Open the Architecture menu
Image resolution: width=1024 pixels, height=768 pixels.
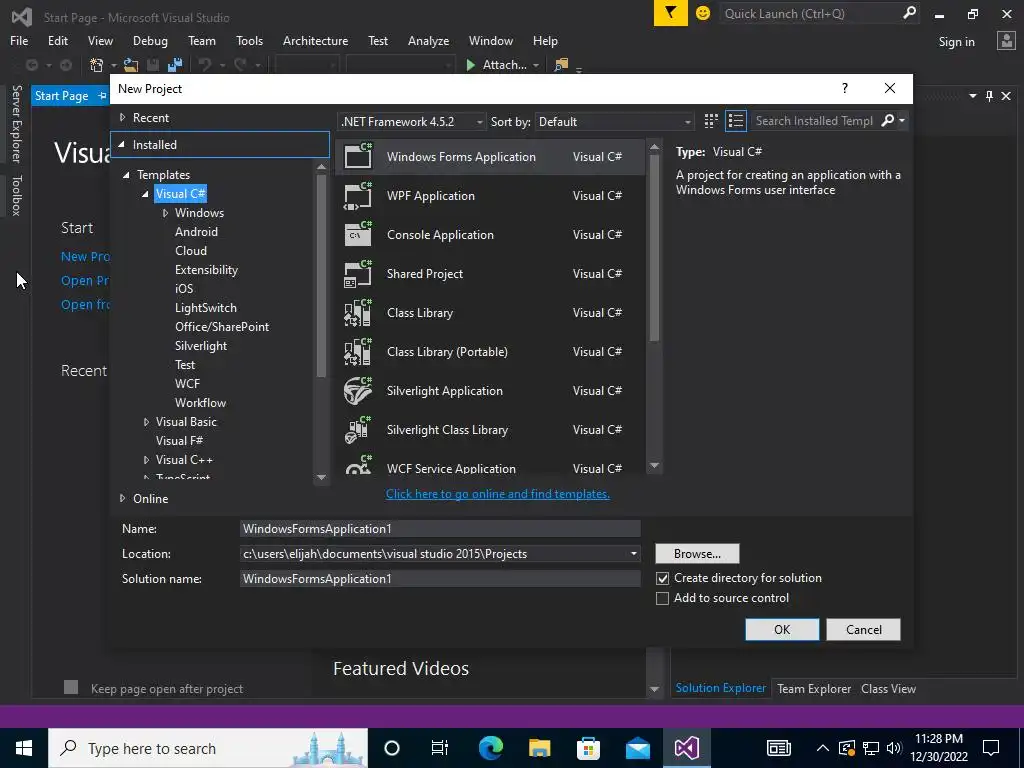tap(315, 40)
